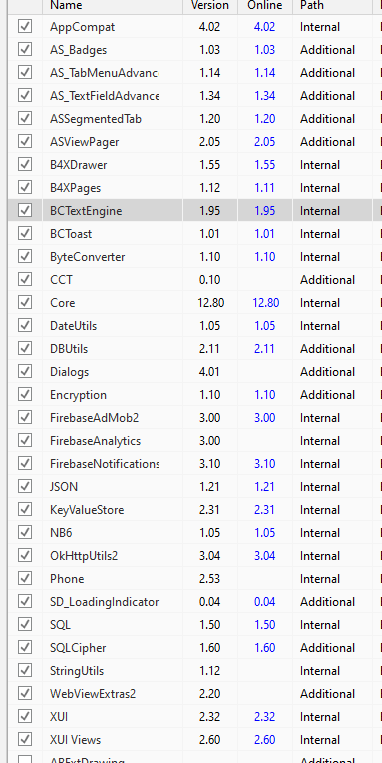Uncheck the XUI Views checkbox

pos(25,740)
